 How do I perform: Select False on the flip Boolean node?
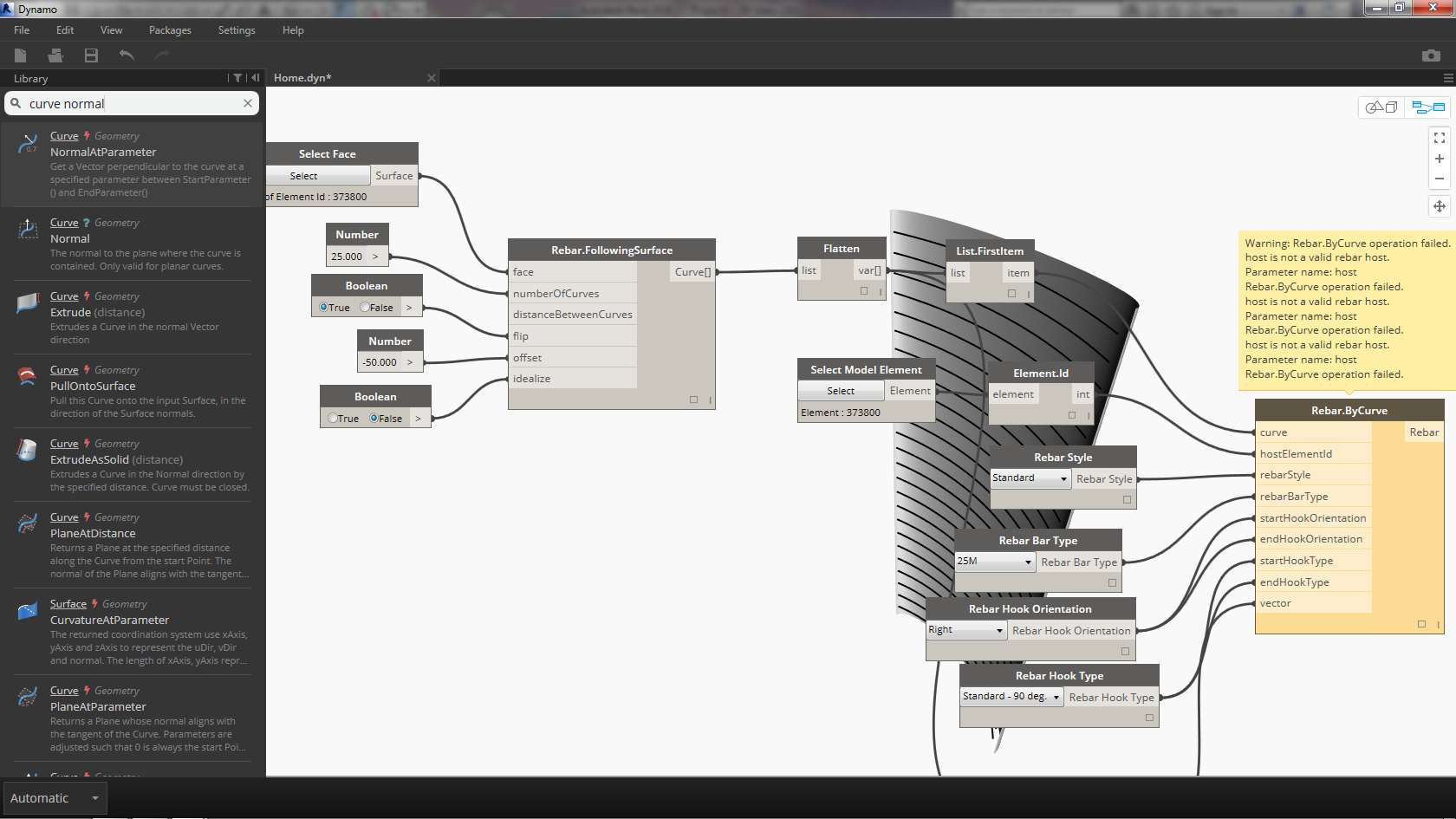(x=365, y=308)
